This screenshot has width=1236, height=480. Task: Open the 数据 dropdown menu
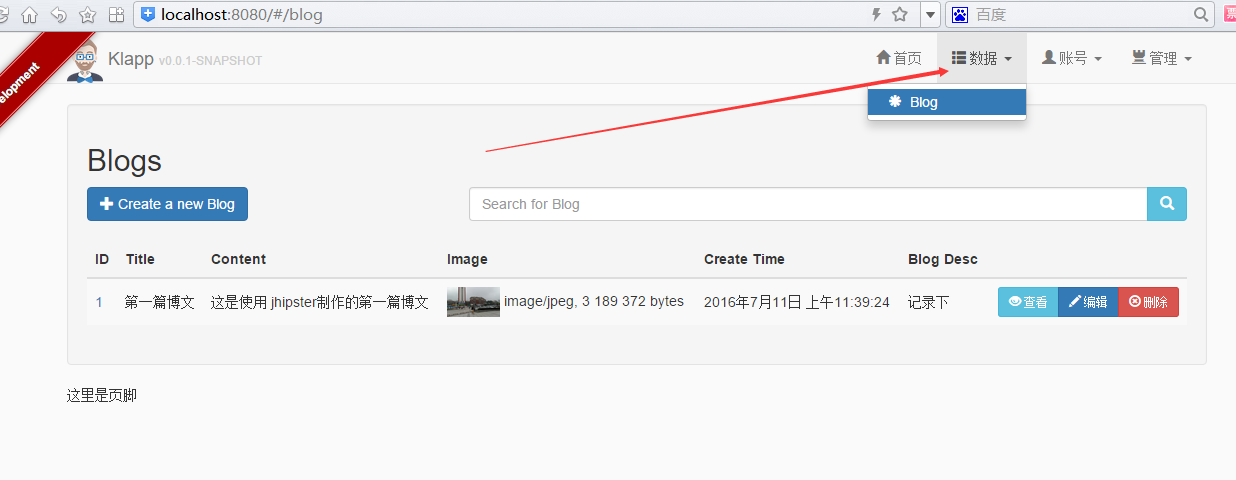tap(981, 59)
